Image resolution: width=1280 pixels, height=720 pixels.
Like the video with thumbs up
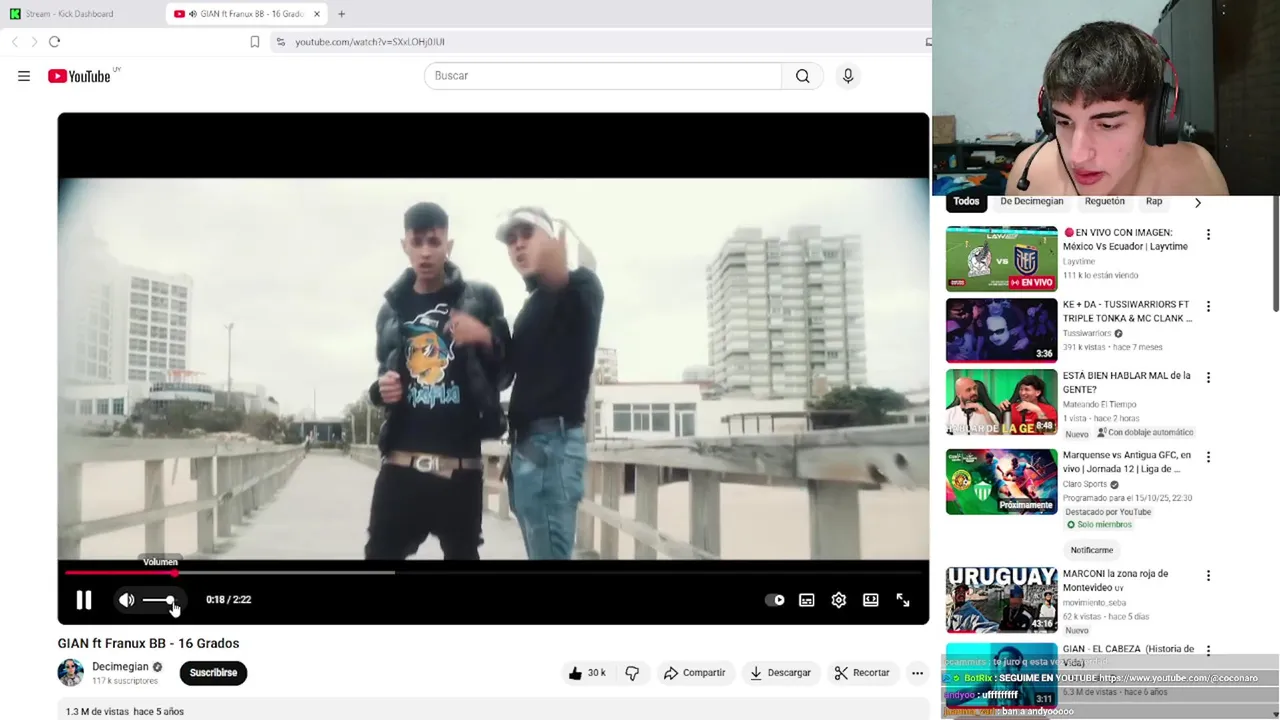coord(586,673)
